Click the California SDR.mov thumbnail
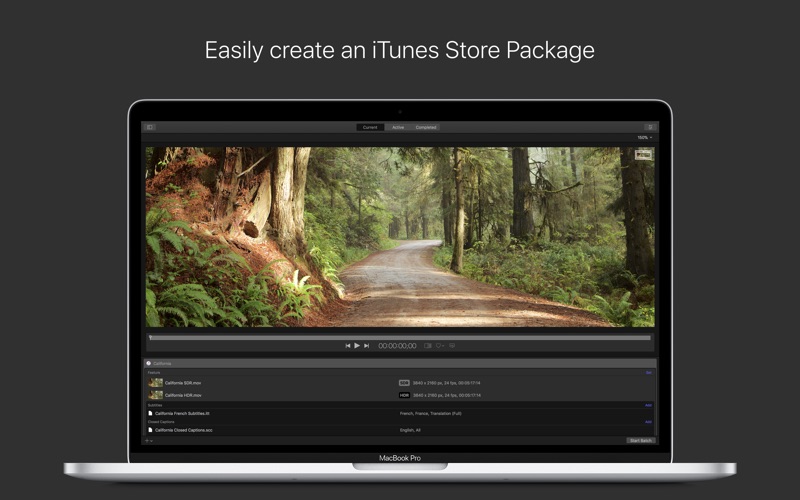This screenshot has height=500, width=800. pos(156,383)
